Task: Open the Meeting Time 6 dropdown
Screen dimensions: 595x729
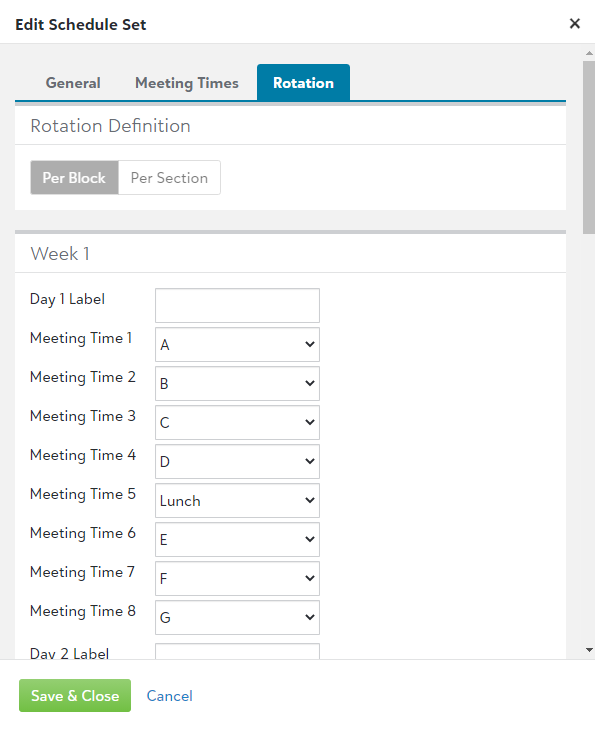Action: click(237, 540)
